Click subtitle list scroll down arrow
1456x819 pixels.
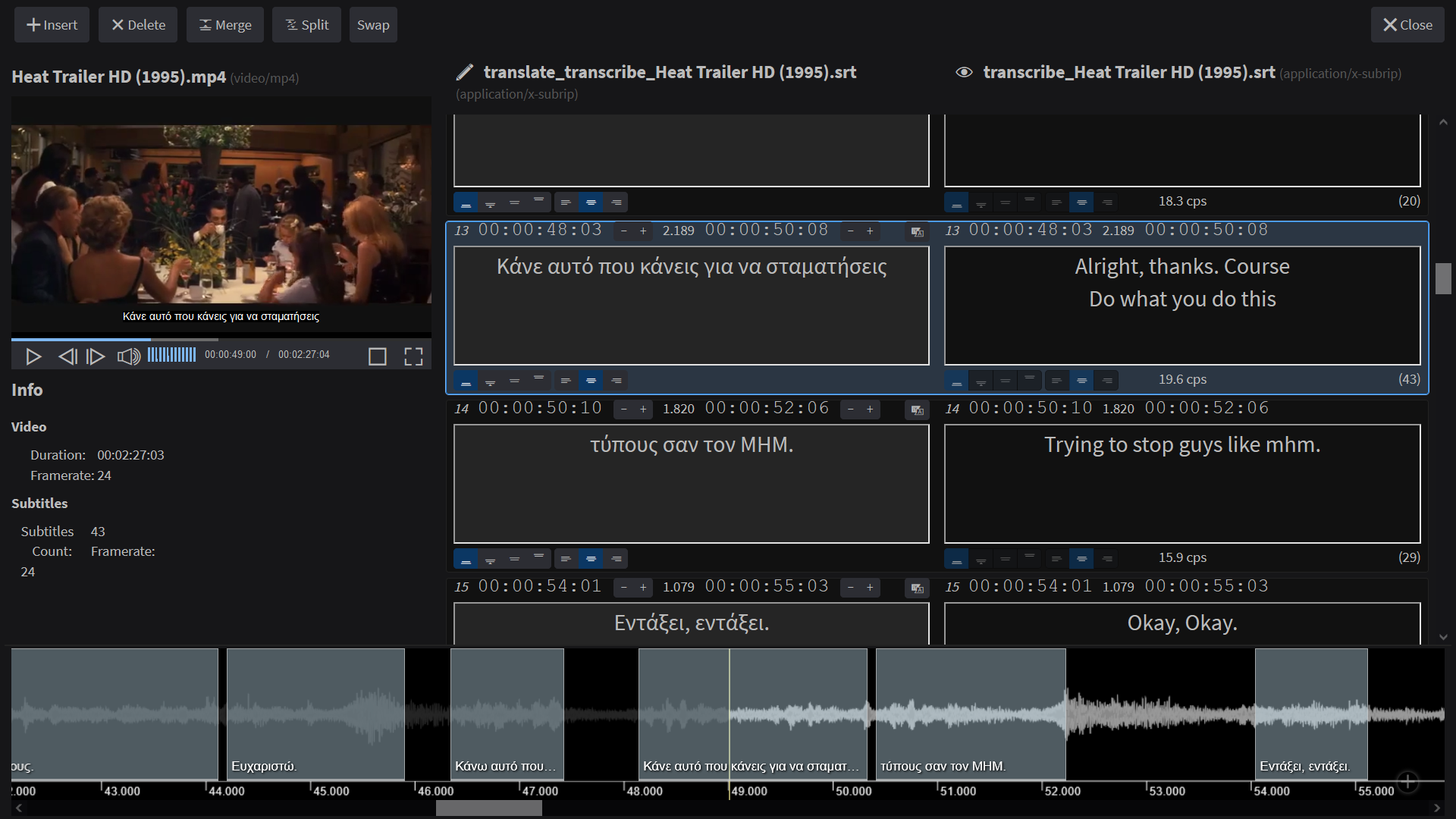pyautogui.click(x=1443, y=638)
